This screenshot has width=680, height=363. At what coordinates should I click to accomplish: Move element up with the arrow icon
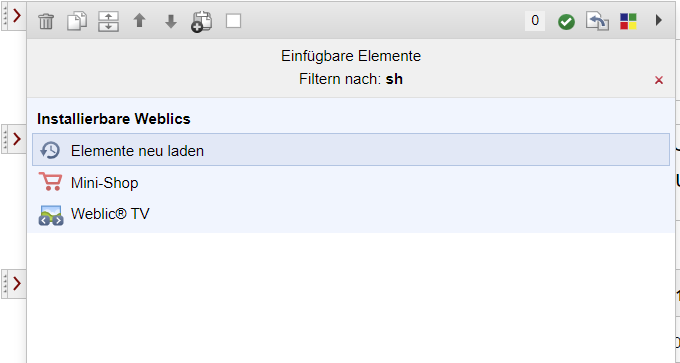[x=139, y=20]
